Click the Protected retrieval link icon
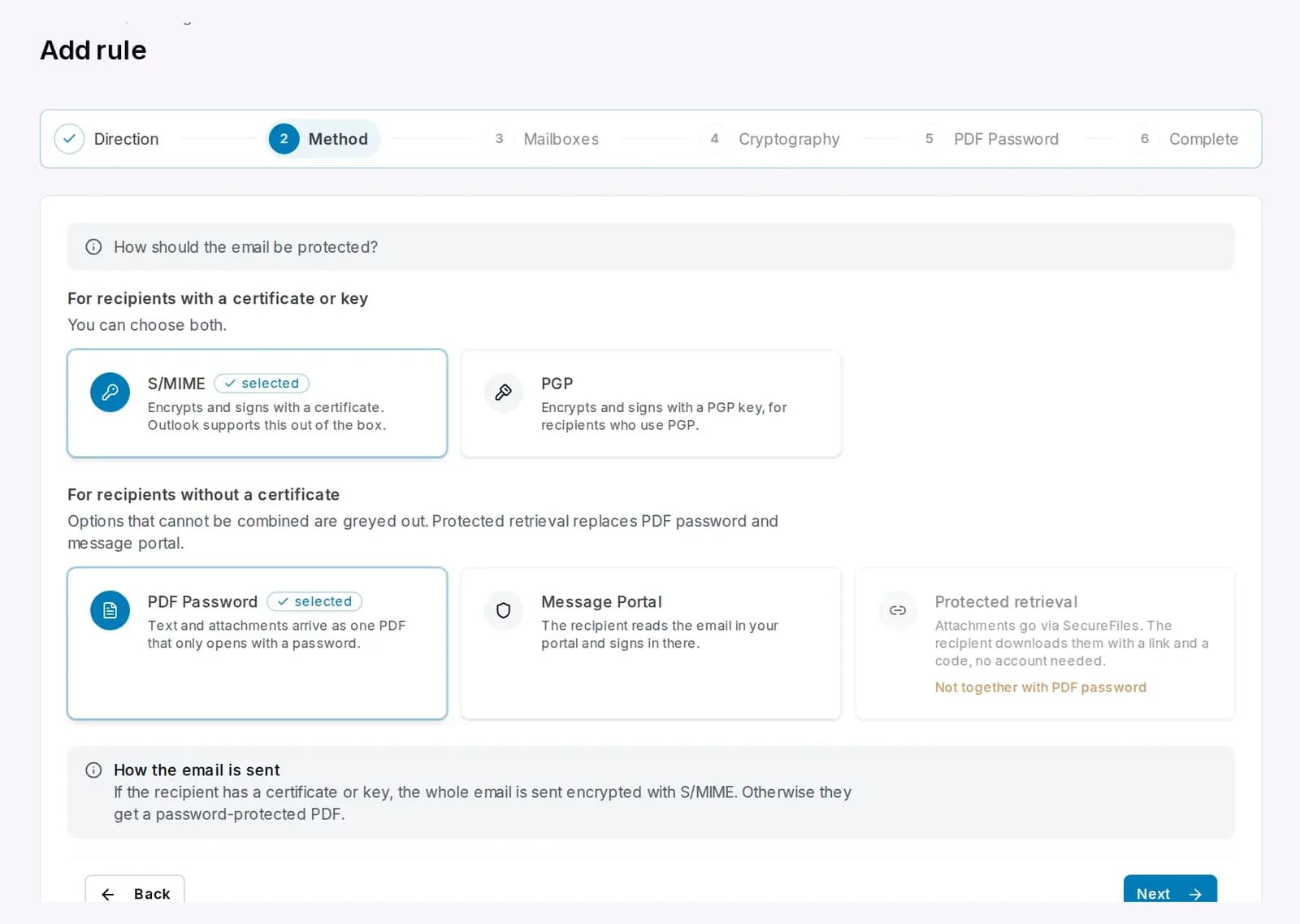 pos(898,610)
